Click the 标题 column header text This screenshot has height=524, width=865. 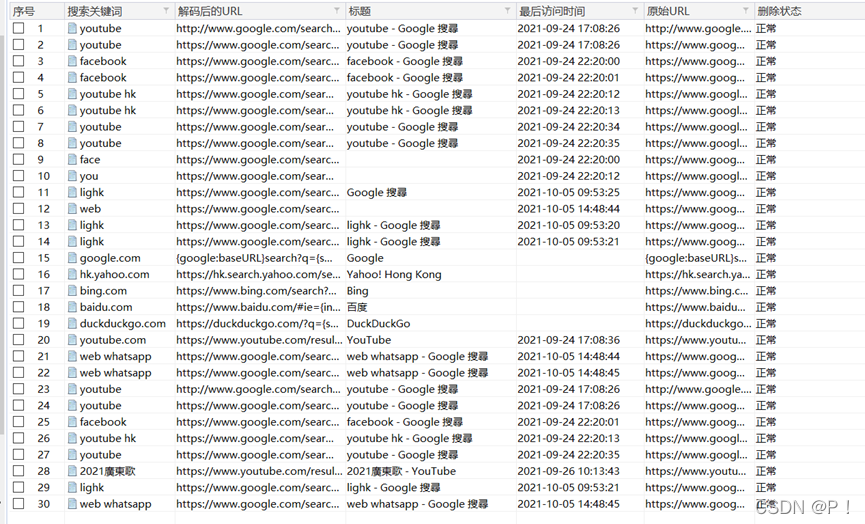(359, 11)
